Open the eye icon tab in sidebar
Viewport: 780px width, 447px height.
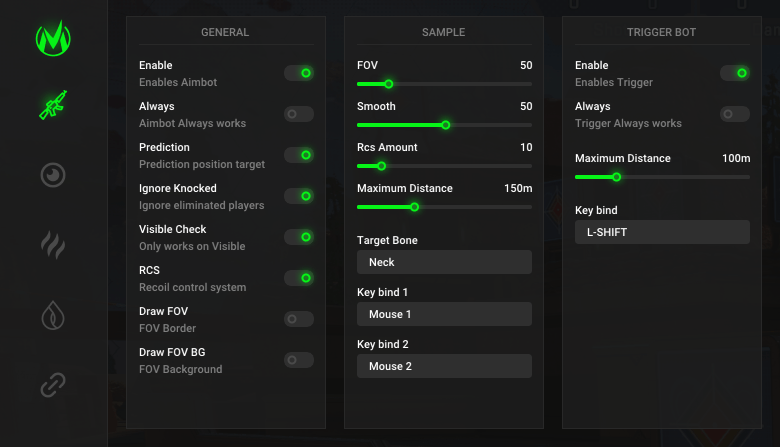[x=53, y=175]
